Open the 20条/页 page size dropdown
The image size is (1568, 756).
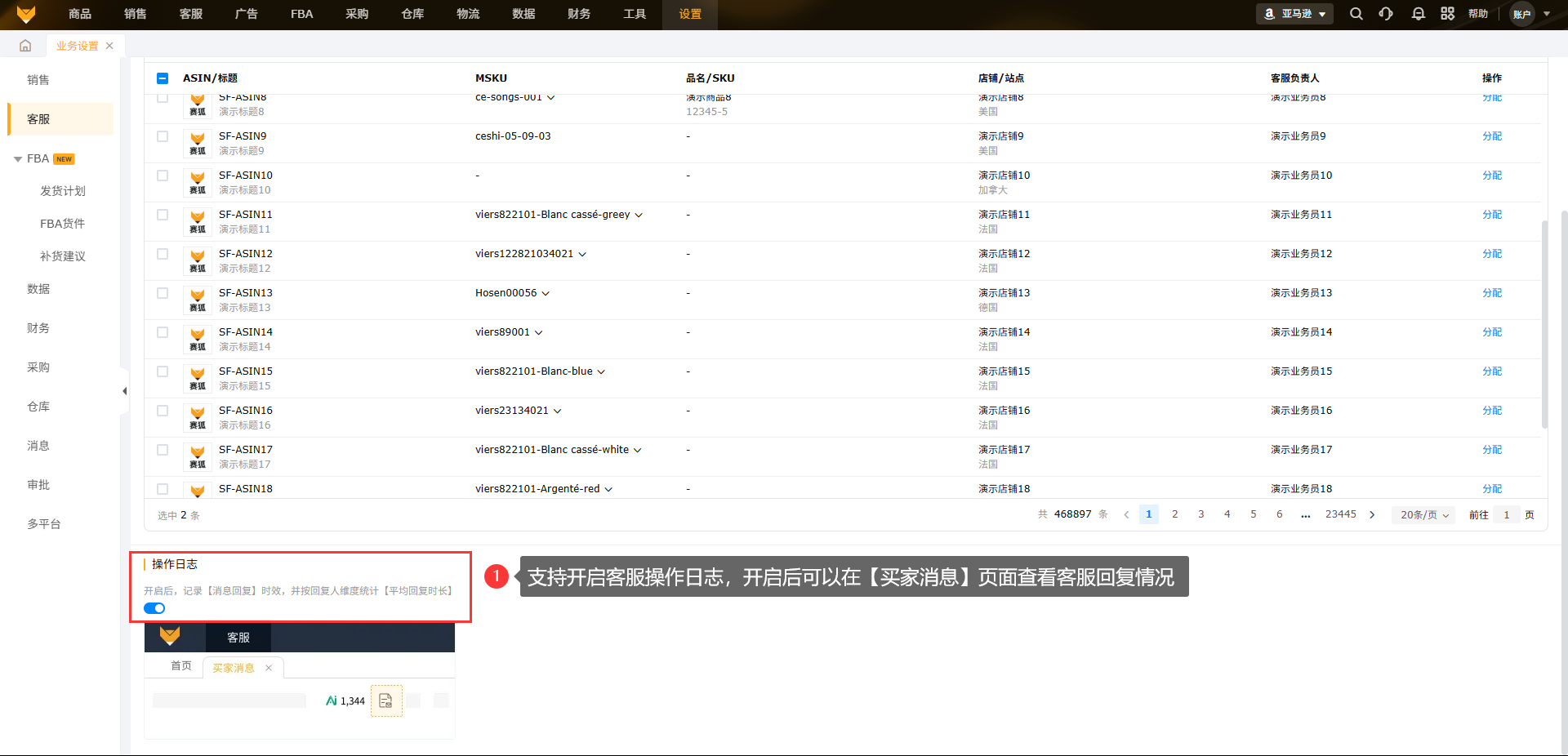point(1423,515)
